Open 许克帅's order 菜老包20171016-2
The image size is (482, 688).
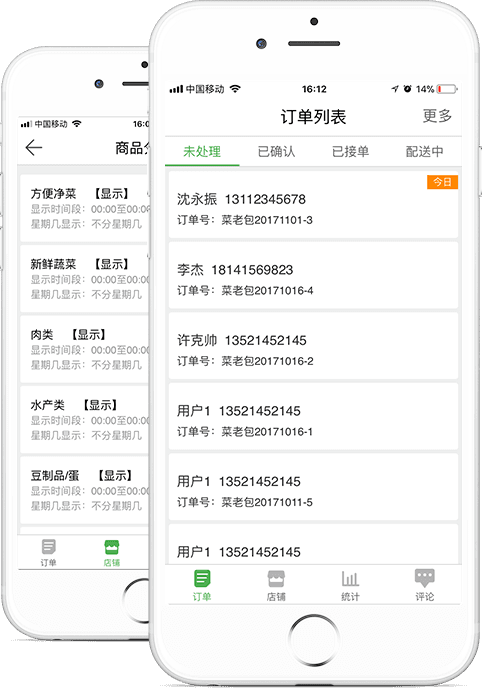[x=313, y=346]
